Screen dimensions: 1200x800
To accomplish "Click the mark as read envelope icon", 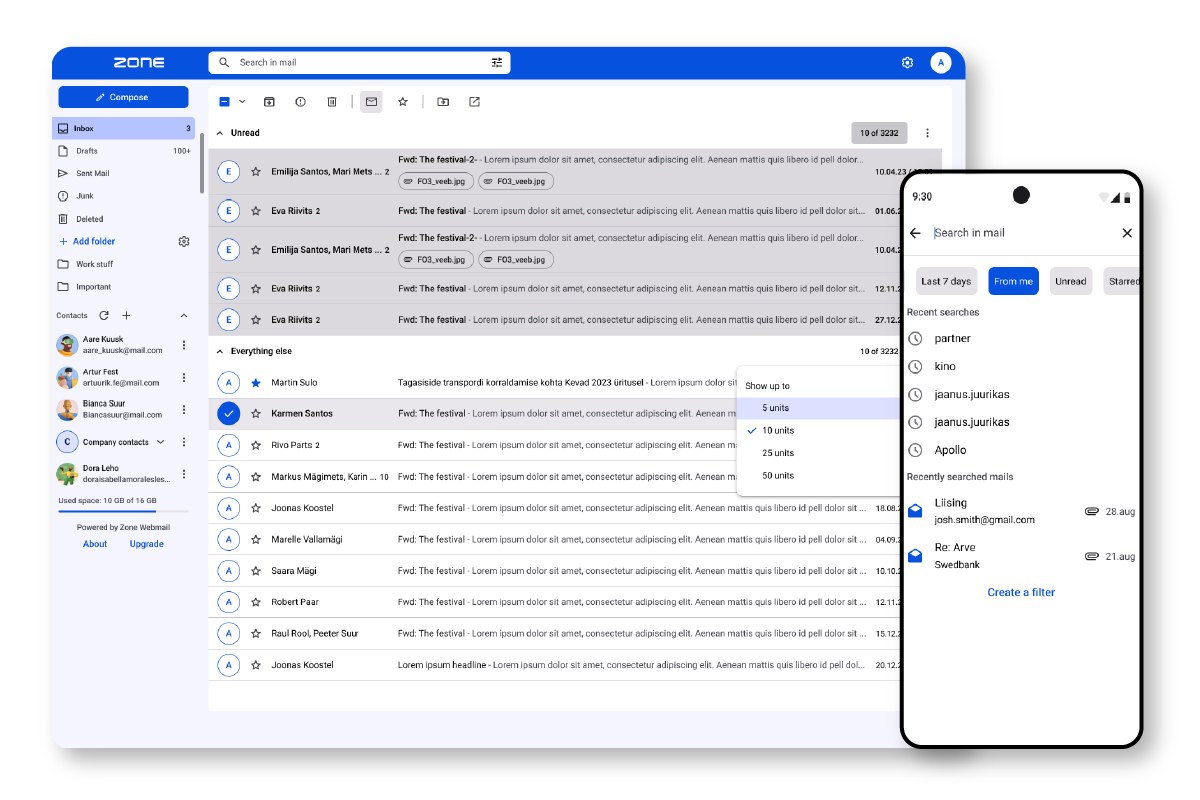I will tap(371, 102).
